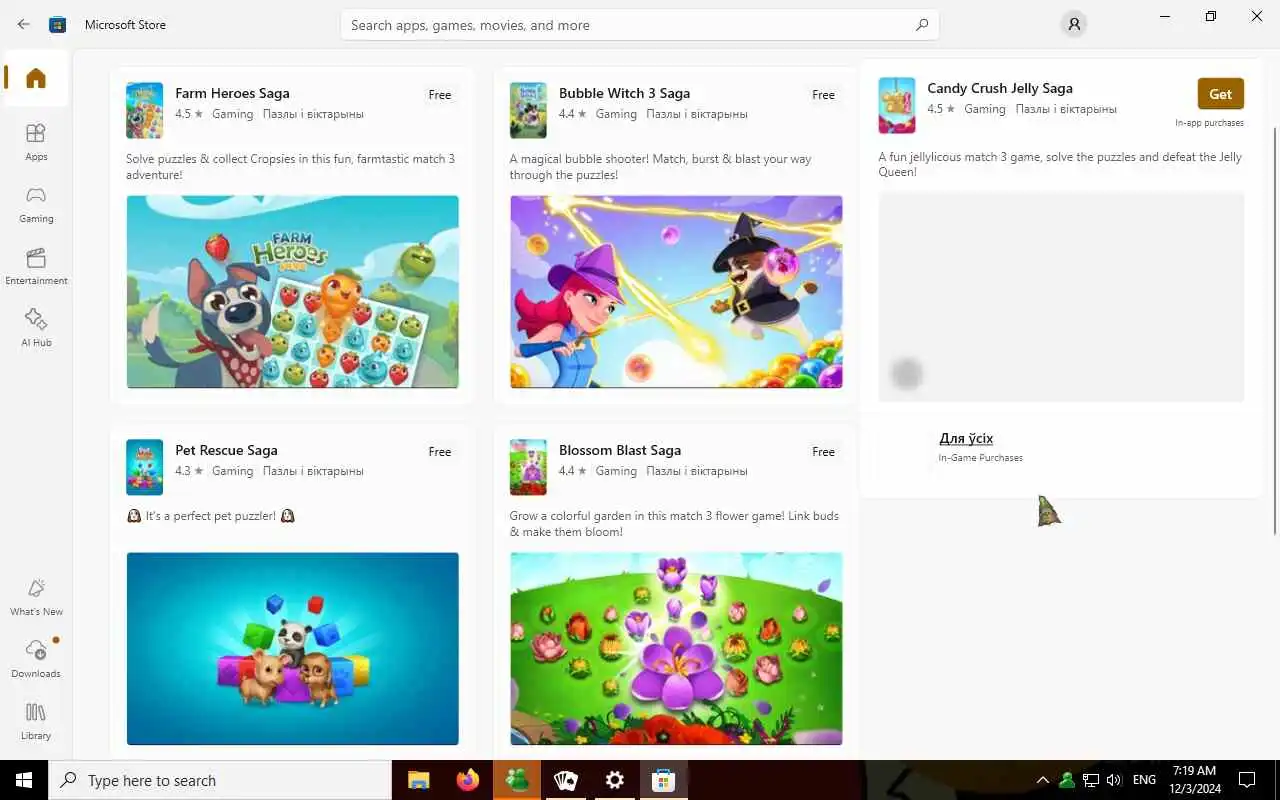
Task: Open Farm Heroes Saga screenshot thumbnail
Action: pos(292,291)
